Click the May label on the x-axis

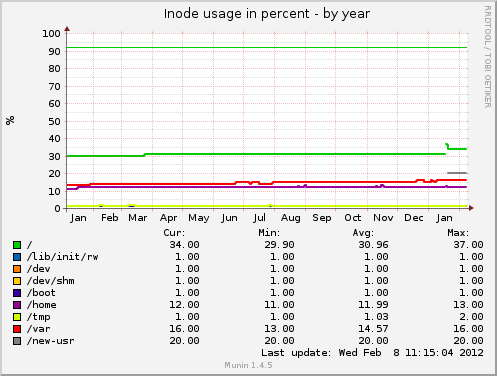[199, 218]
